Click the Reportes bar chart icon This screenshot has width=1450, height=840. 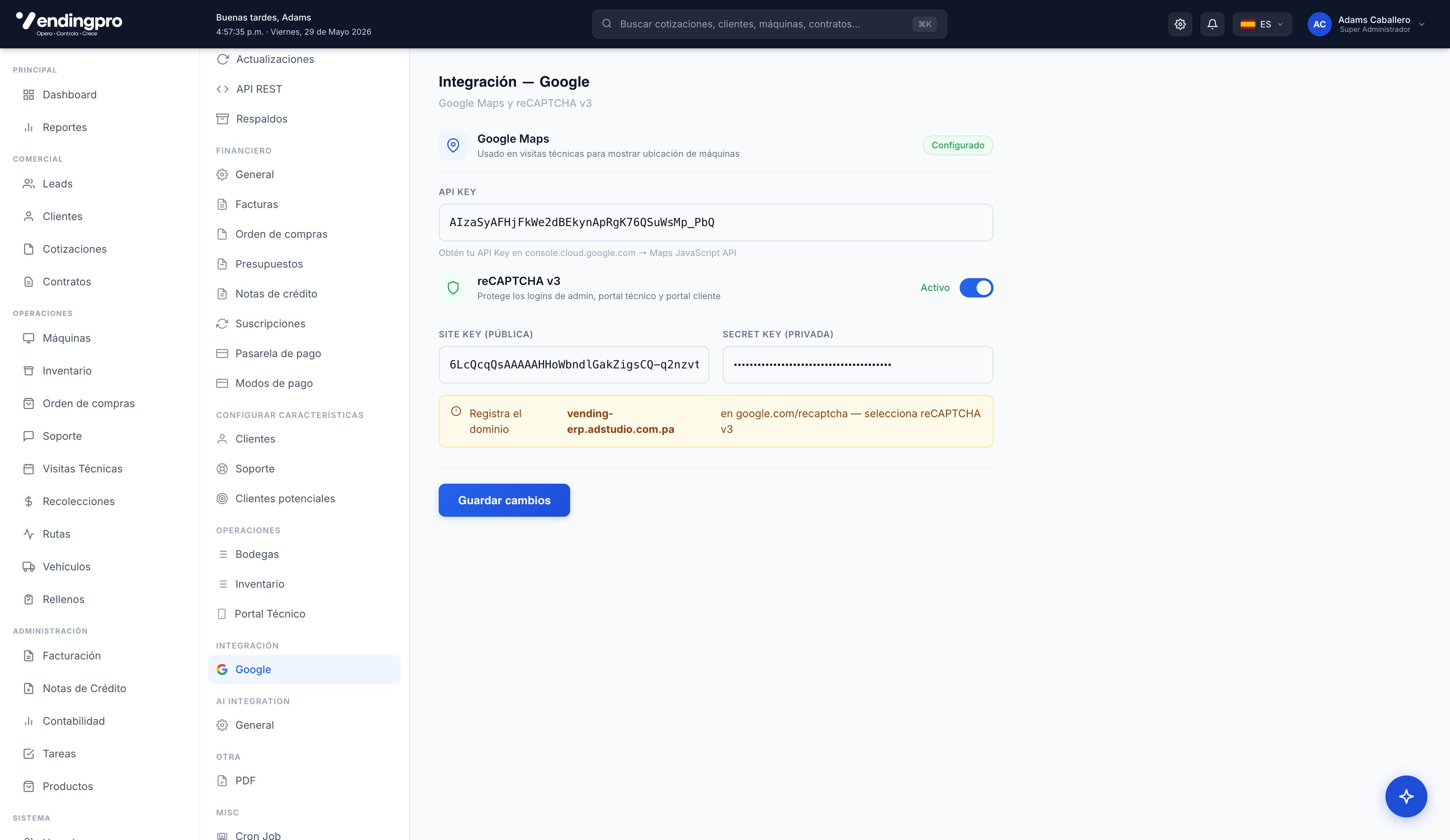point(28,127)
